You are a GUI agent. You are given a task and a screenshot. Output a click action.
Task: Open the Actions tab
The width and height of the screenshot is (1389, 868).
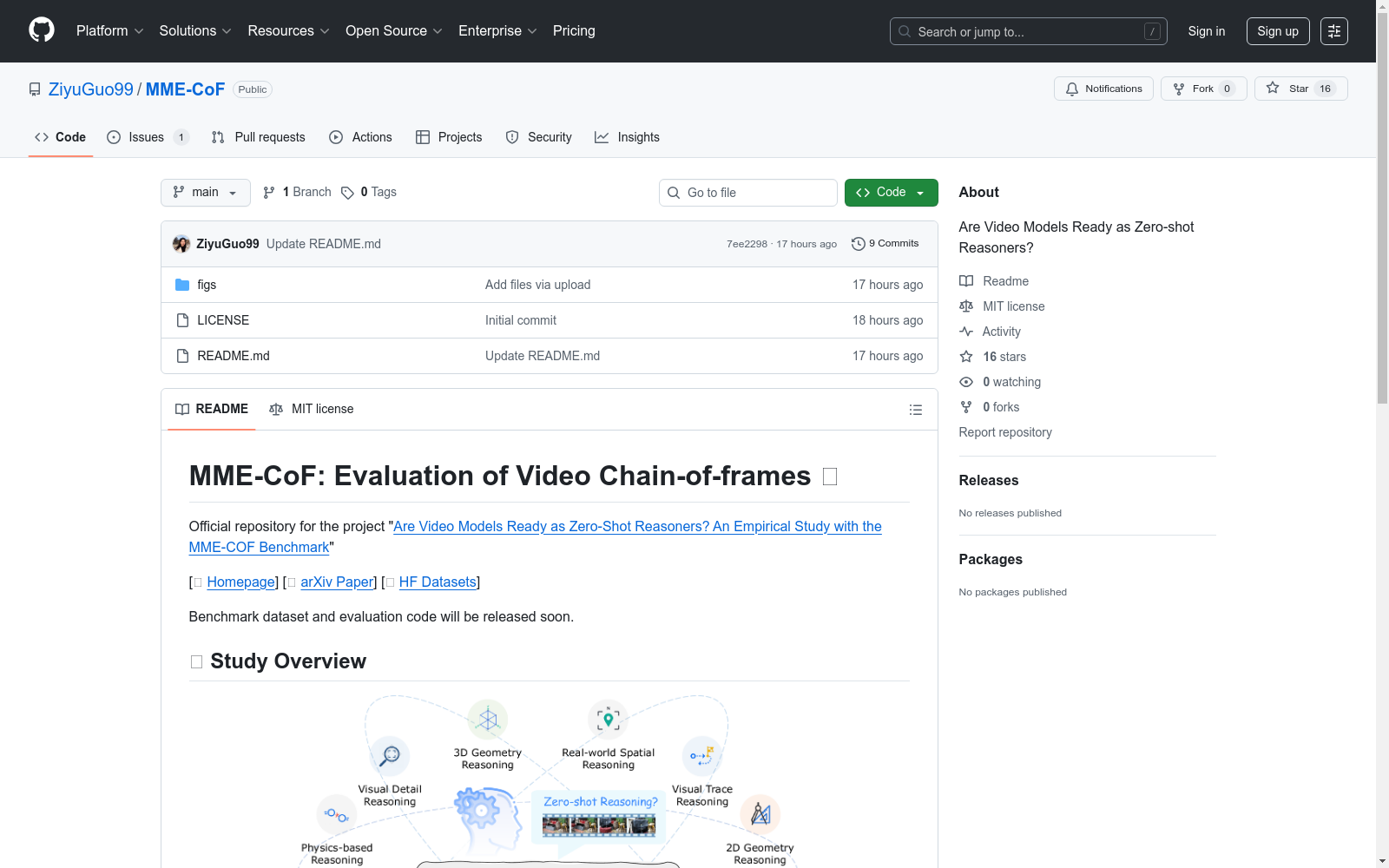pos(361,137)
